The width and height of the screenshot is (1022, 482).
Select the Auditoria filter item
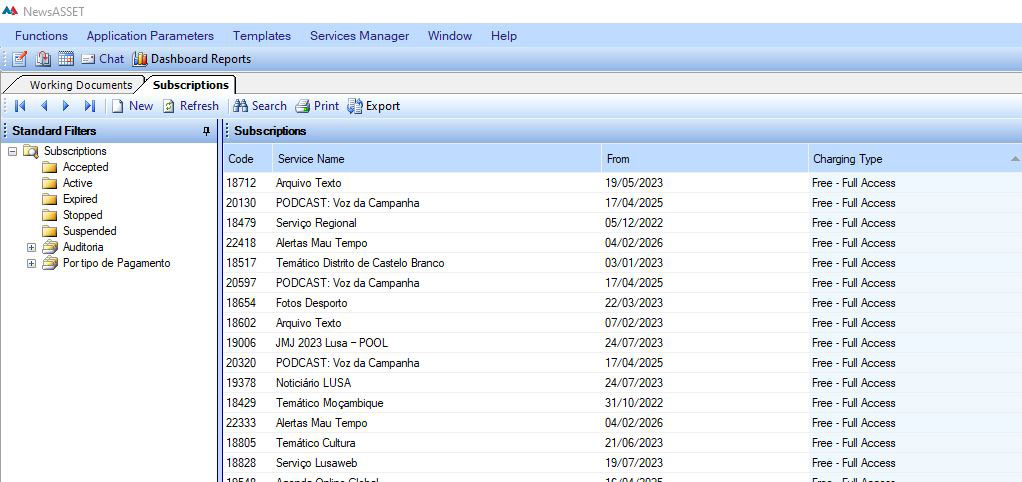pos(83,248)
